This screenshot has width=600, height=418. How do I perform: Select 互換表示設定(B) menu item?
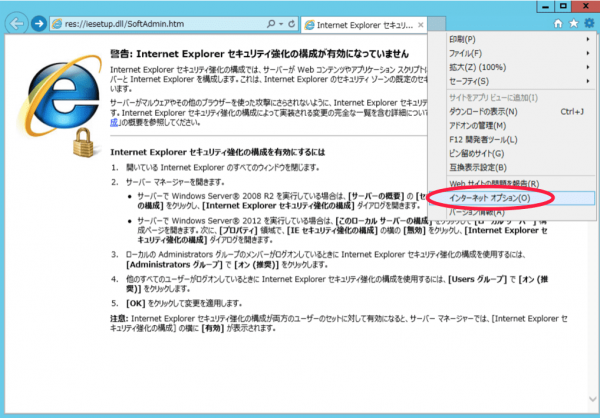512,168
